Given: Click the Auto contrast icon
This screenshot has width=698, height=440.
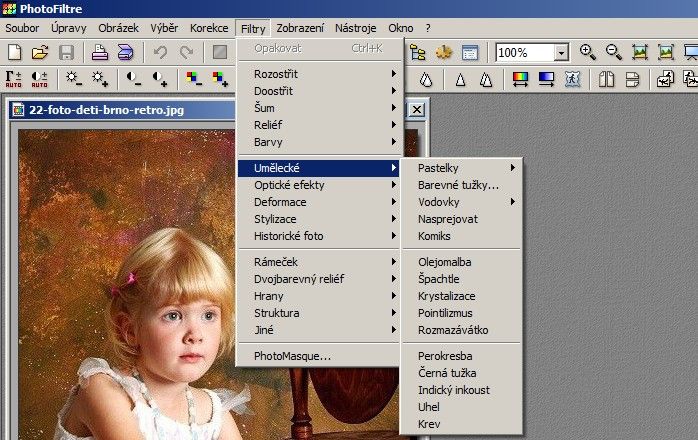Looking at the screenshot, I should point(40,79).
